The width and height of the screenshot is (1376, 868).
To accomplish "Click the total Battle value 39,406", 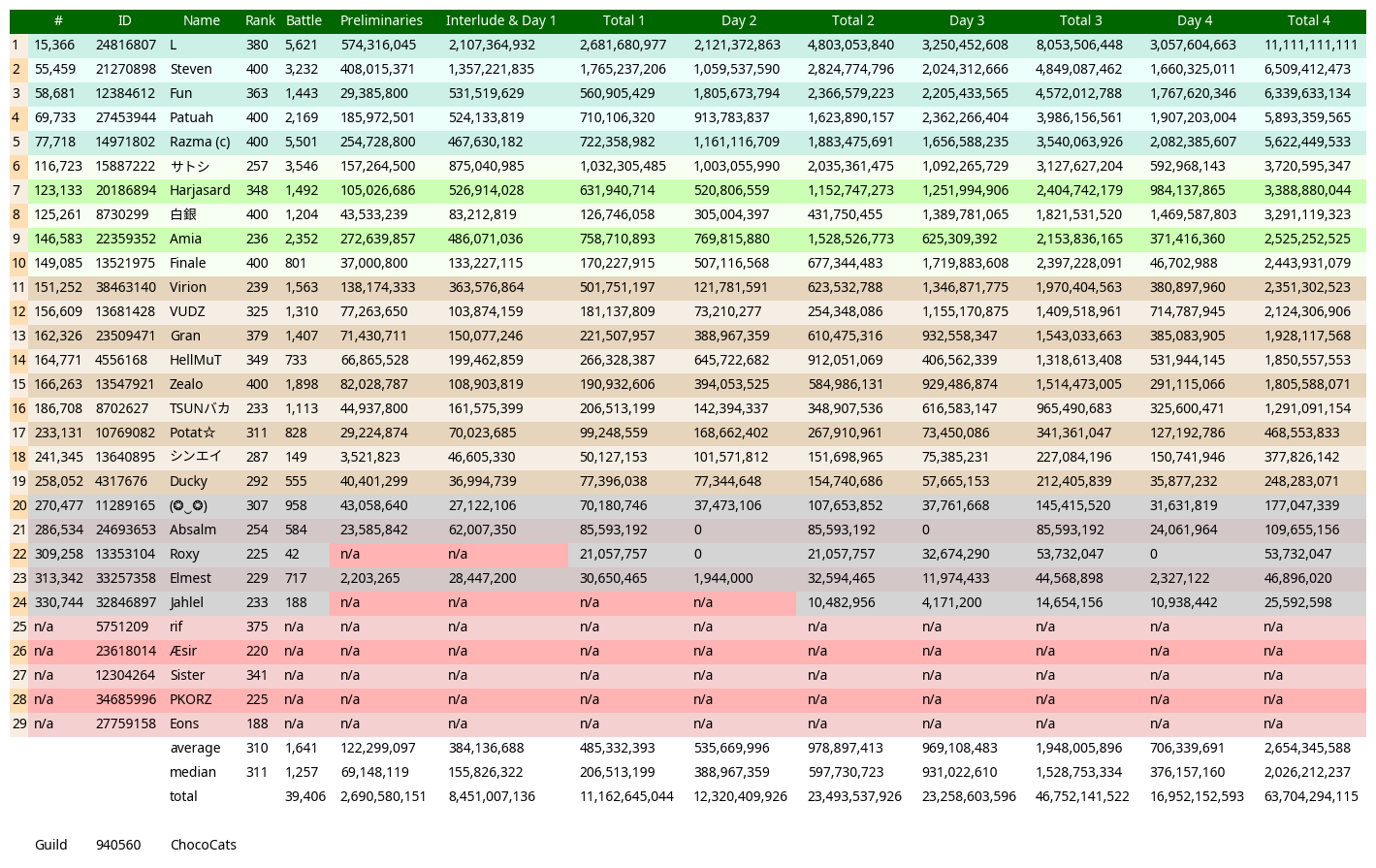I will pos(305,796).
